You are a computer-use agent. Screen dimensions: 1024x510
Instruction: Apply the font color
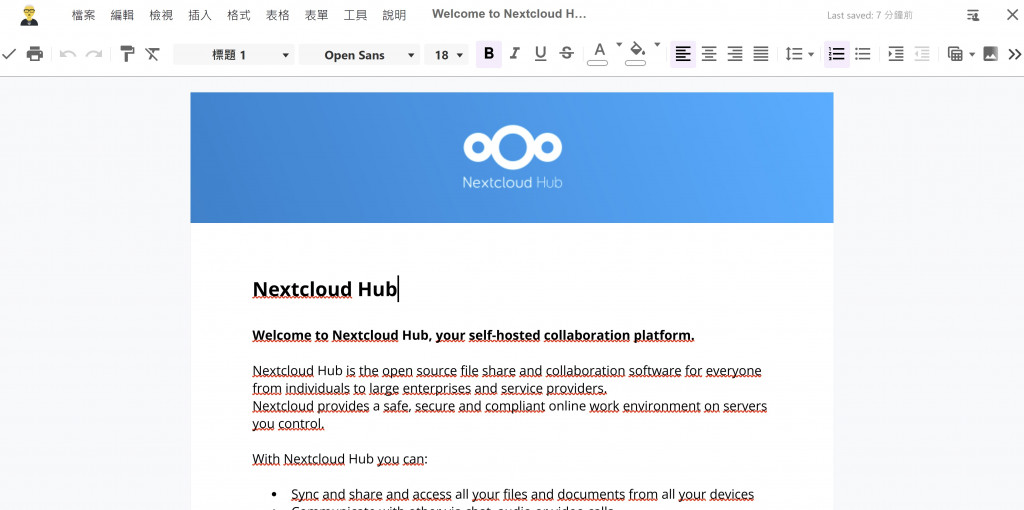pos(598,54)
